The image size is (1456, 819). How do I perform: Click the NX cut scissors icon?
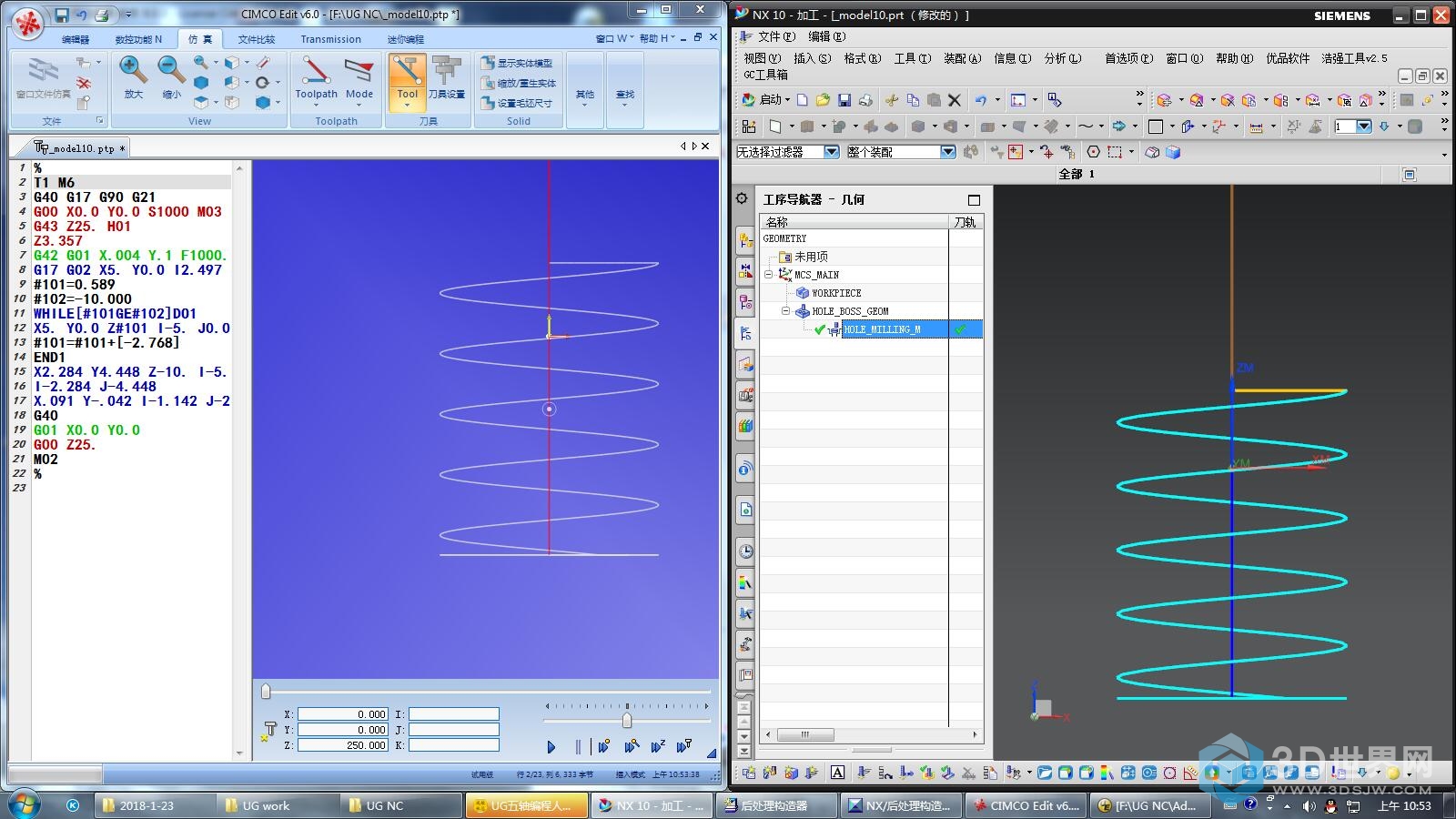(x=892, y=100)
